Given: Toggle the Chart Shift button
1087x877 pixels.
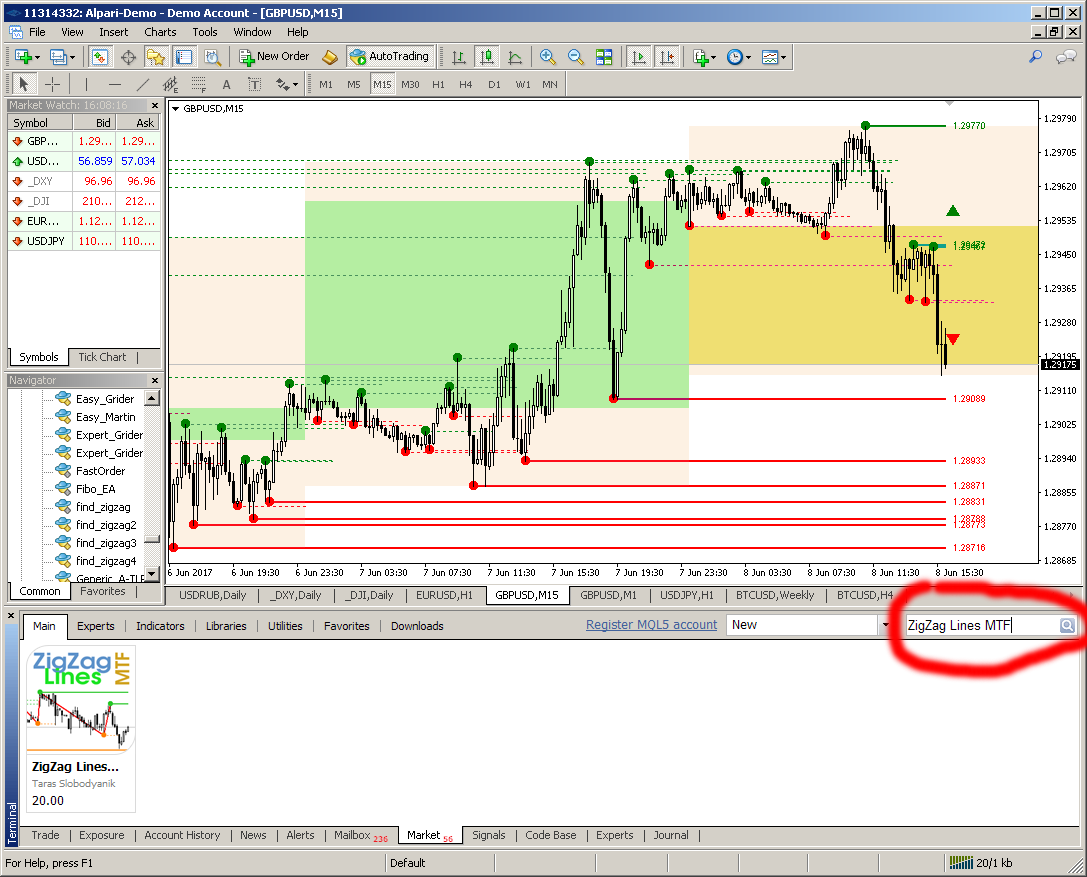Looking at the screenshot, I should (667, 57).
